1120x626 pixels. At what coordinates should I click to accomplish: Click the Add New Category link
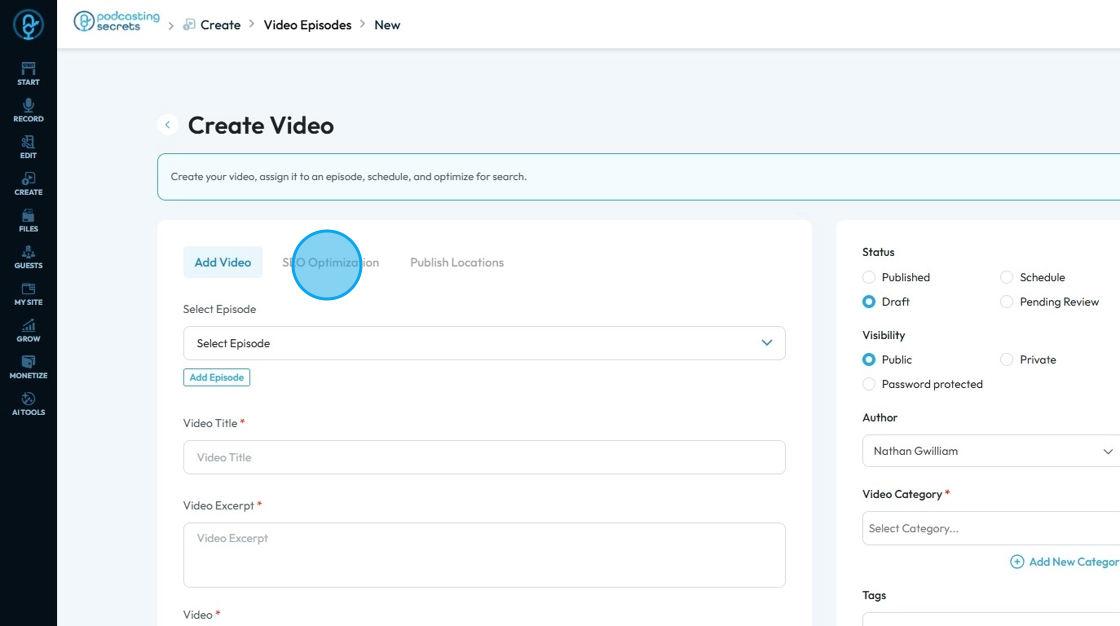coord(1074,562)
